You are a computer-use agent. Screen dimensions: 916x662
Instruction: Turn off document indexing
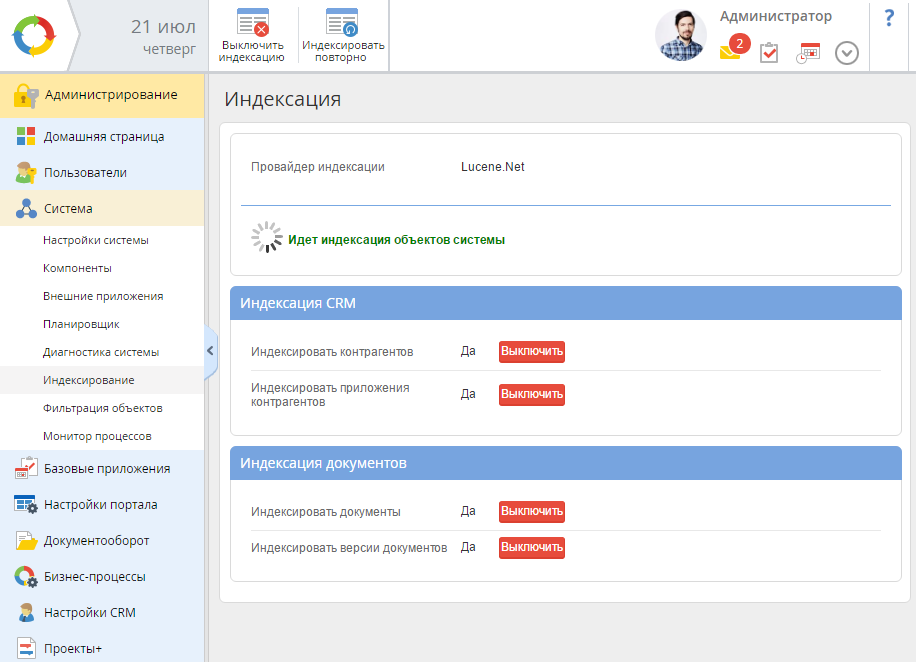point(532,511)
